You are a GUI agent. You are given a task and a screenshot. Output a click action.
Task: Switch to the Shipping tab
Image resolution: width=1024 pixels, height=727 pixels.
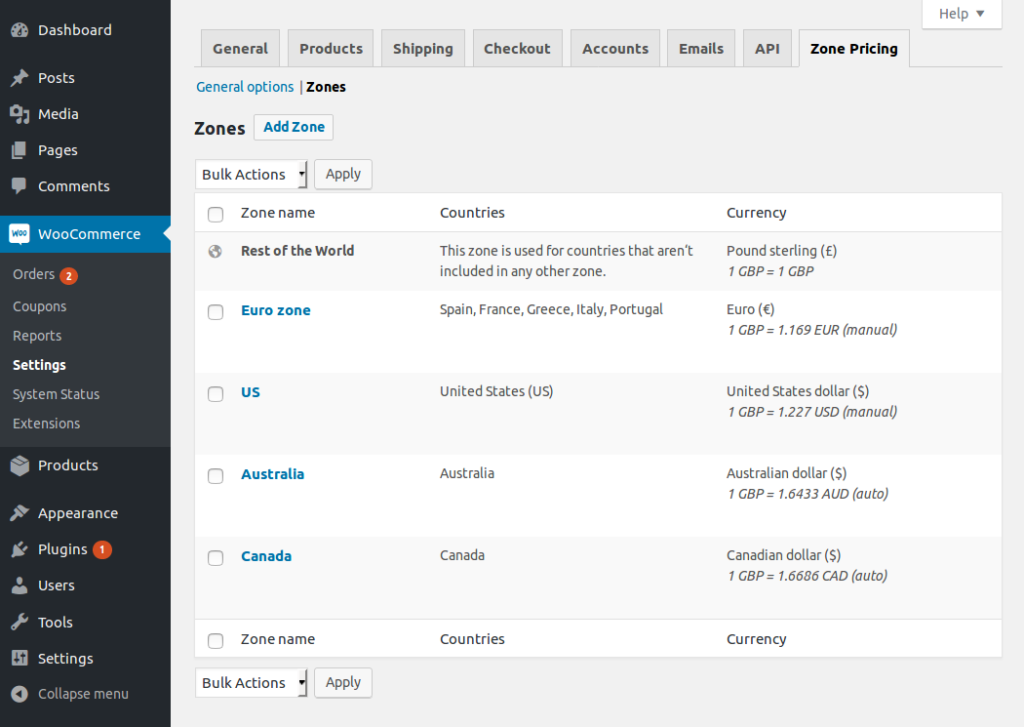[422, 48]
